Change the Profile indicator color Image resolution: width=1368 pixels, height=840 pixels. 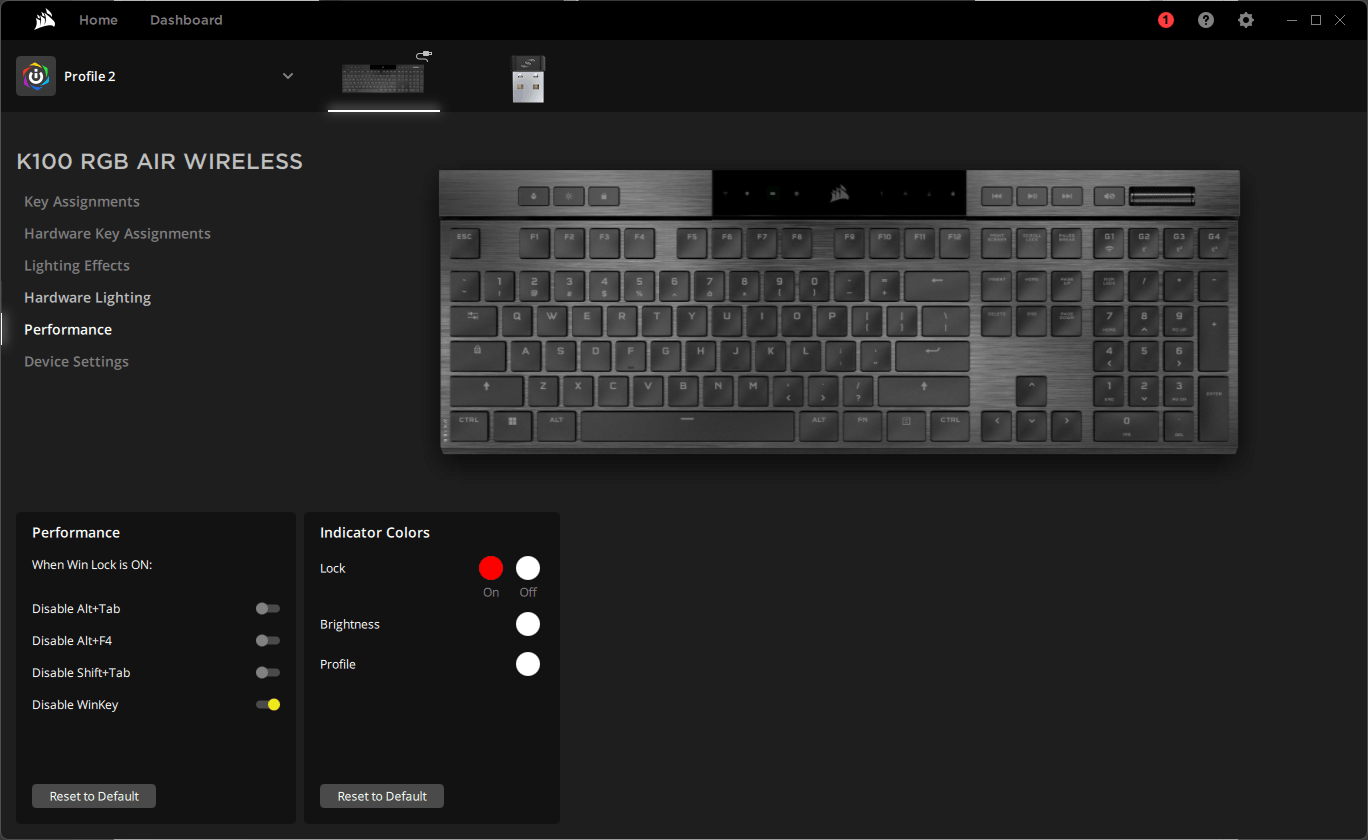click(528, 664)
